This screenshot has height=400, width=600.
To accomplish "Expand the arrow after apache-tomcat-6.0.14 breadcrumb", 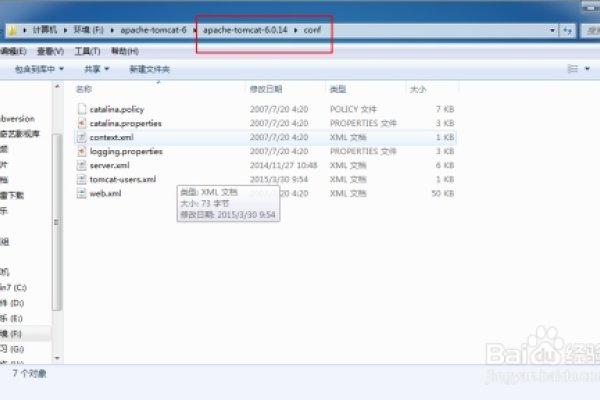I will point(295,30).
